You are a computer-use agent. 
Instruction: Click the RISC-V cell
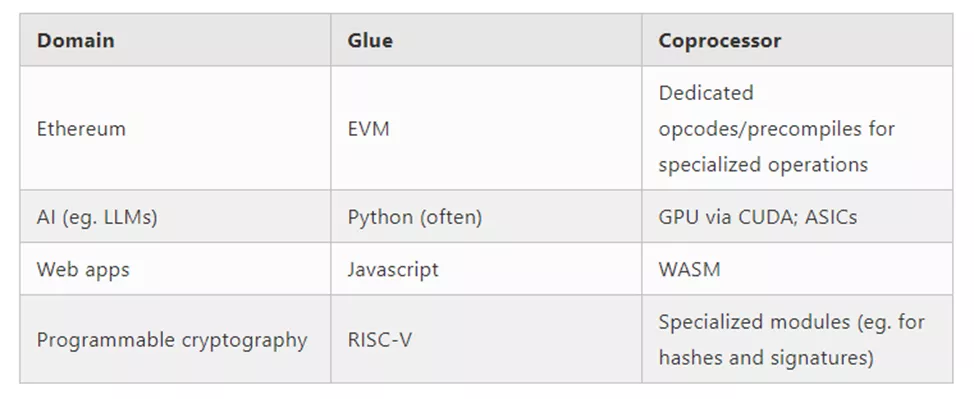486,339
